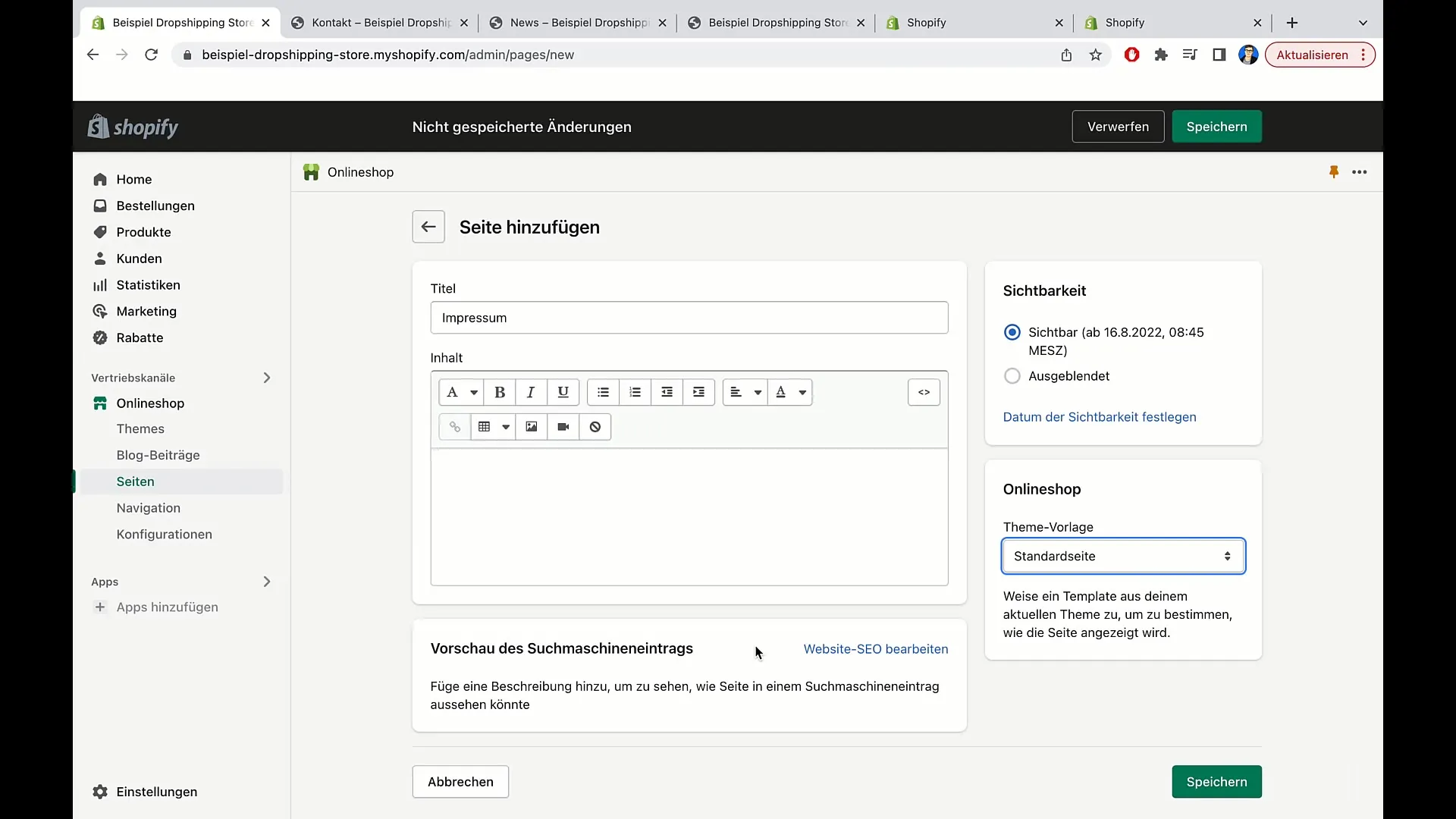
Task: Click the unordered list icon
Action: [604, 392]
